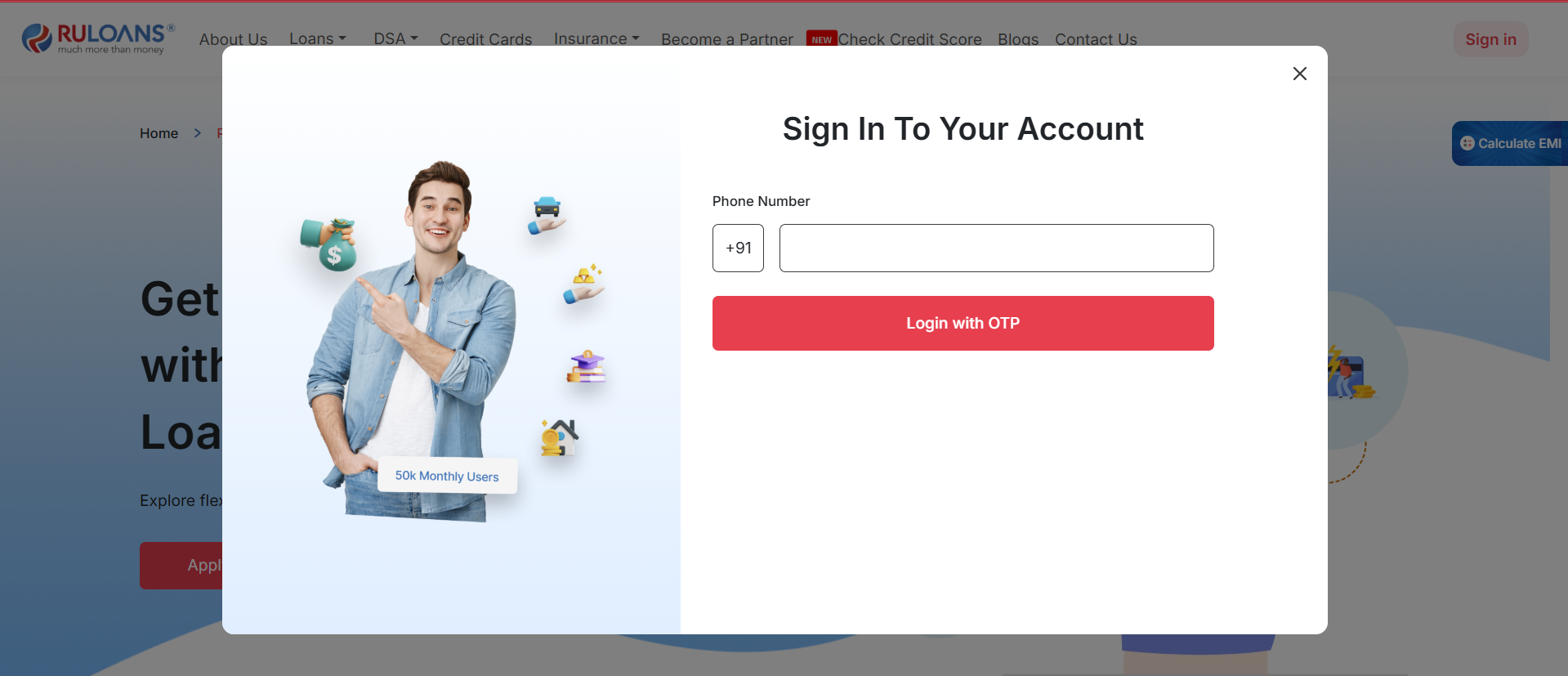Focus the Phone Number input field

[996, 248]
